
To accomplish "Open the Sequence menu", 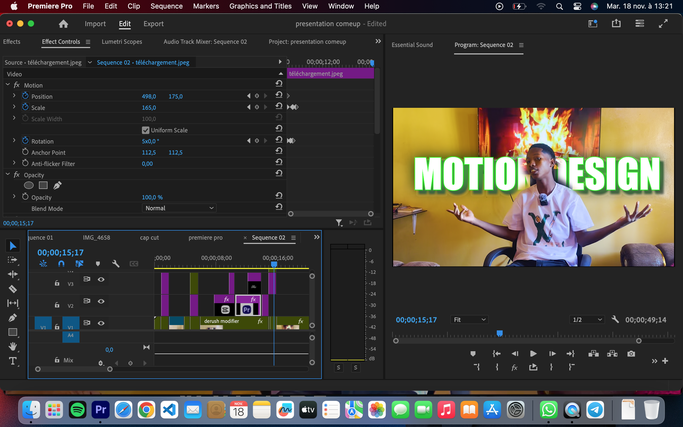I will point(165,6).
